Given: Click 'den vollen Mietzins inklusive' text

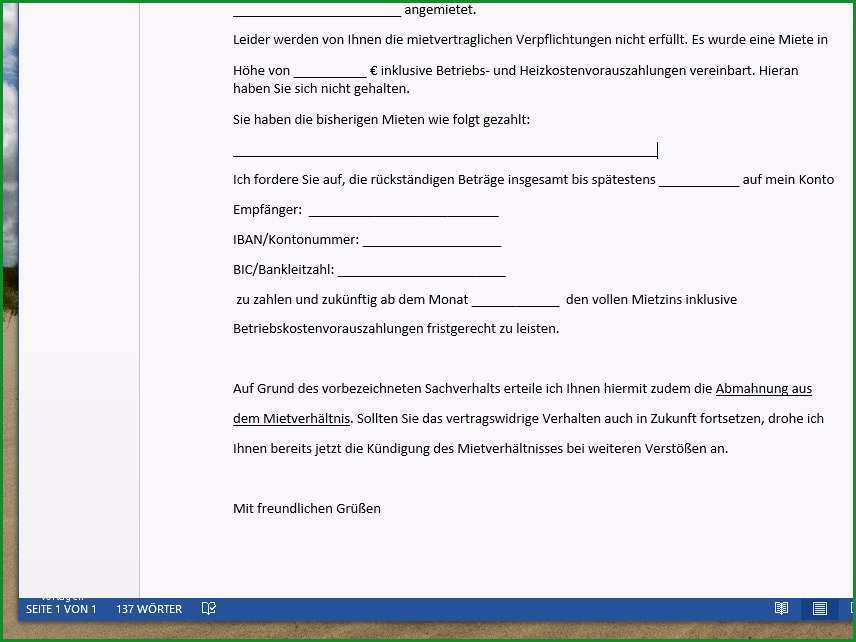Looking at the screenshot, I should 651,299.
